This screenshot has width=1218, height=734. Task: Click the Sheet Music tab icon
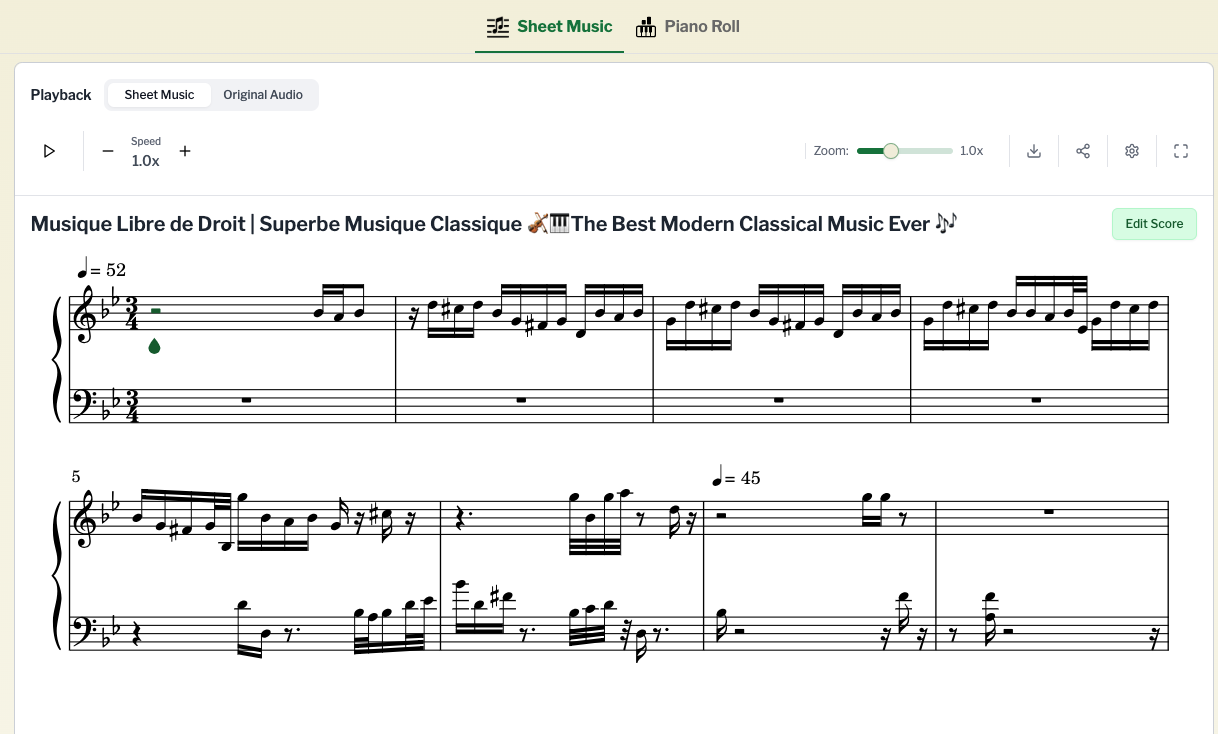[x=497, y=27]
